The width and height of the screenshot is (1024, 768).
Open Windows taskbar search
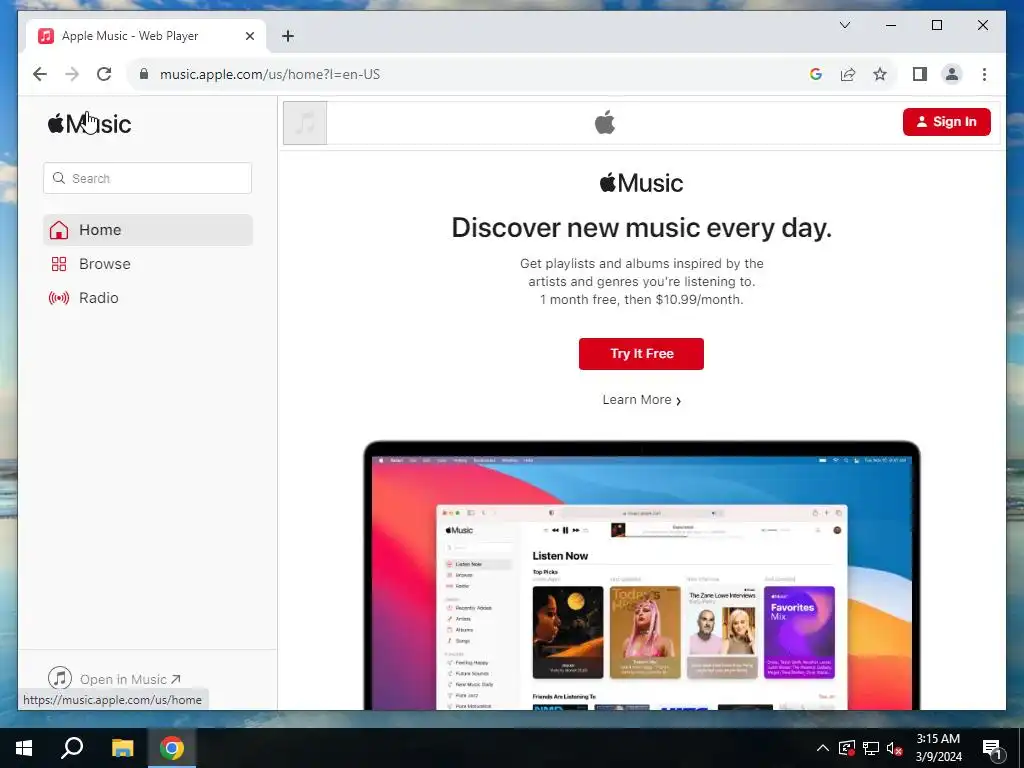click(72, 748)
